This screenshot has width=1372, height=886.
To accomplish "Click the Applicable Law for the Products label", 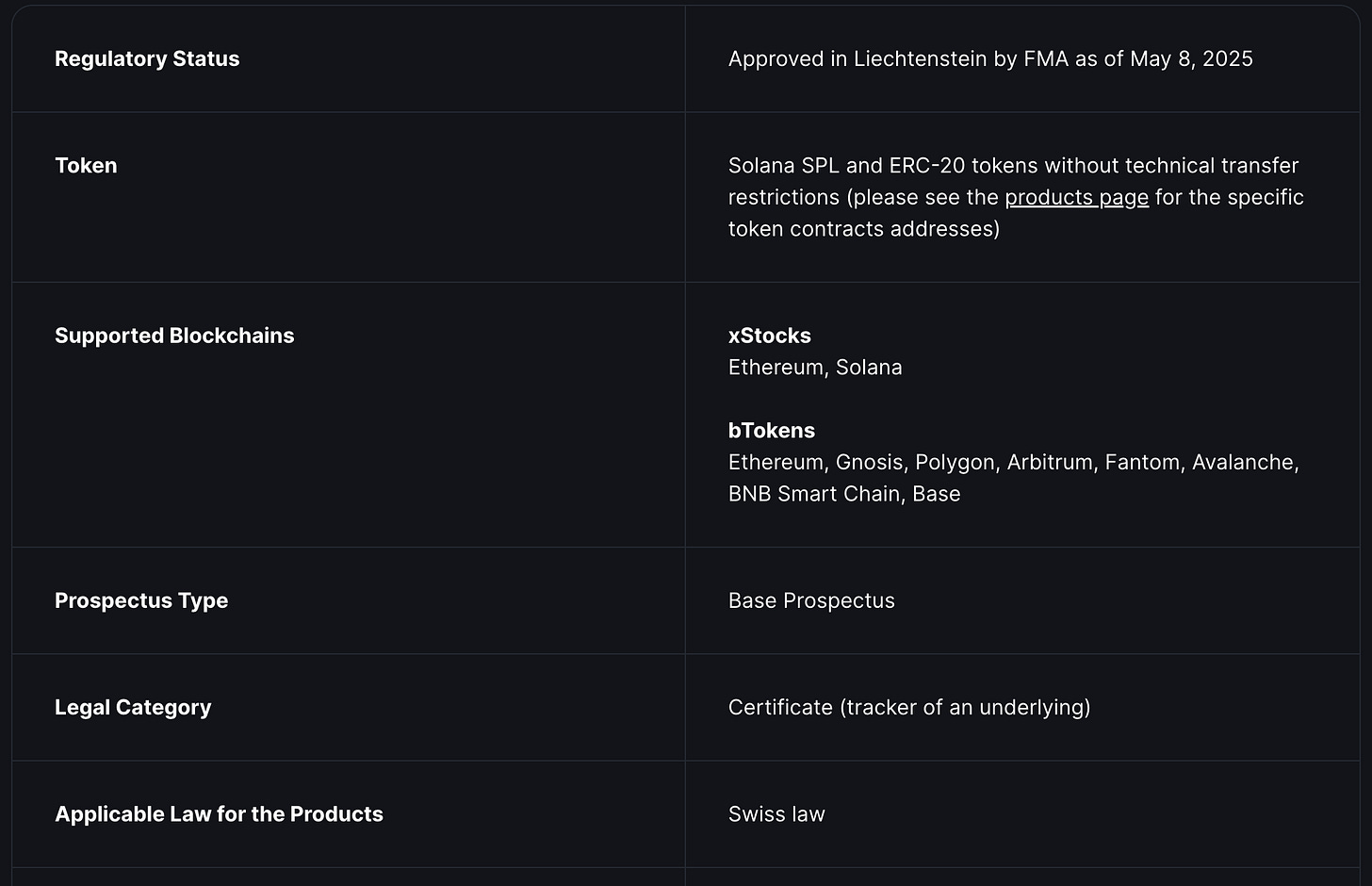I will [219, 814].
